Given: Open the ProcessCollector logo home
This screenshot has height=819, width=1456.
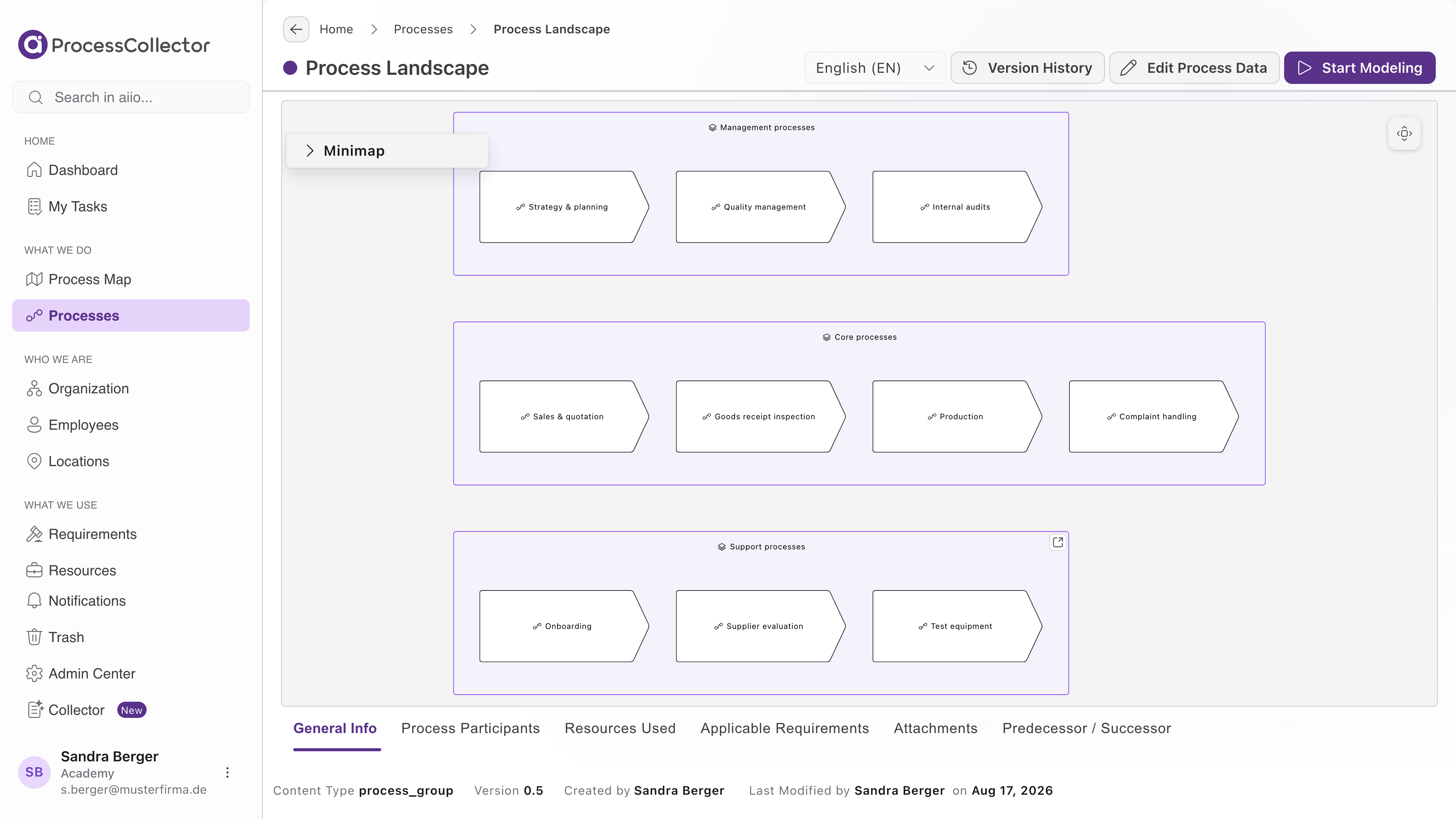Looking at the screenshot, I should click(x=114, y=44).
